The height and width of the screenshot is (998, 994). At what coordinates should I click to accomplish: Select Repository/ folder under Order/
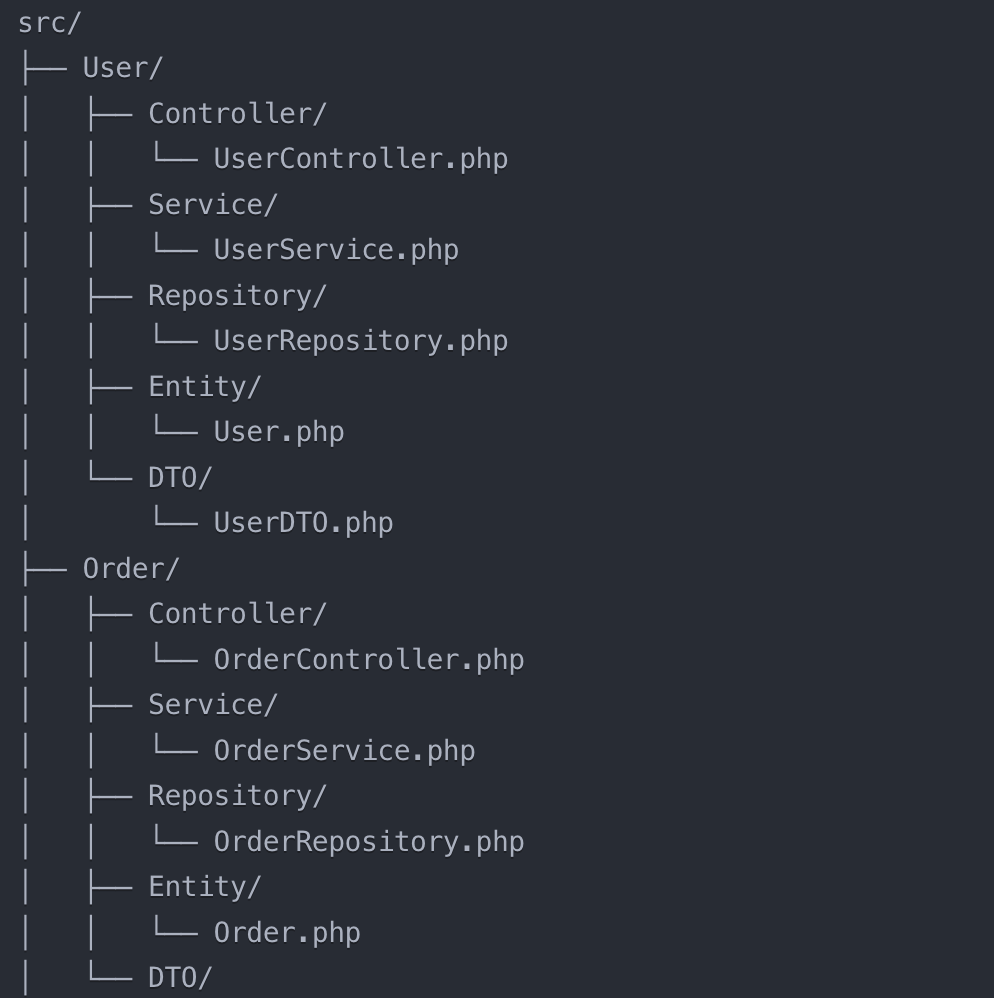tap(237, 796)
